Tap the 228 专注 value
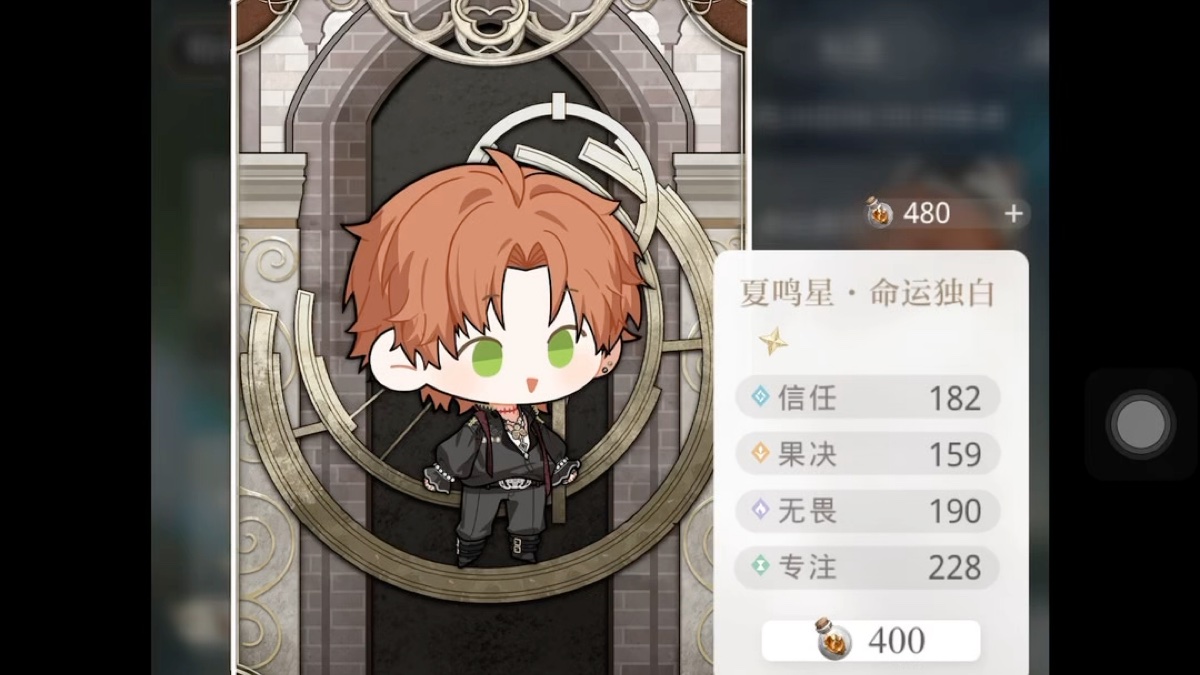 tap(954, 568)
